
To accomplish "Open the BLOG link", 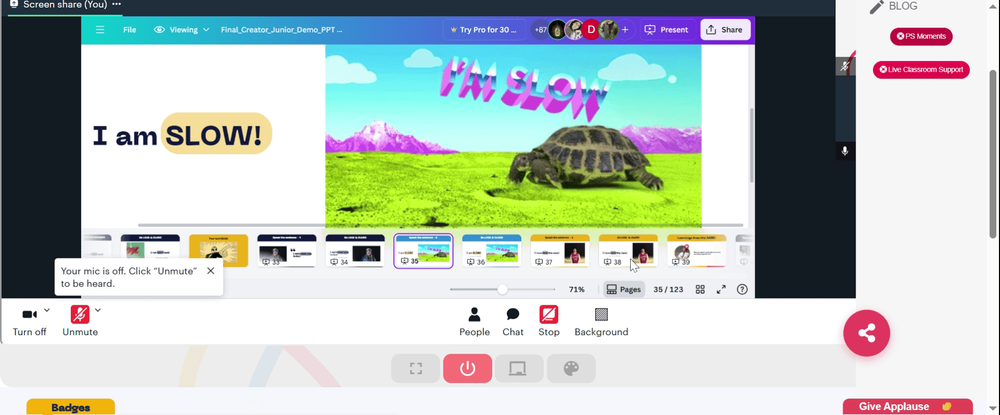I will point(894,6).
